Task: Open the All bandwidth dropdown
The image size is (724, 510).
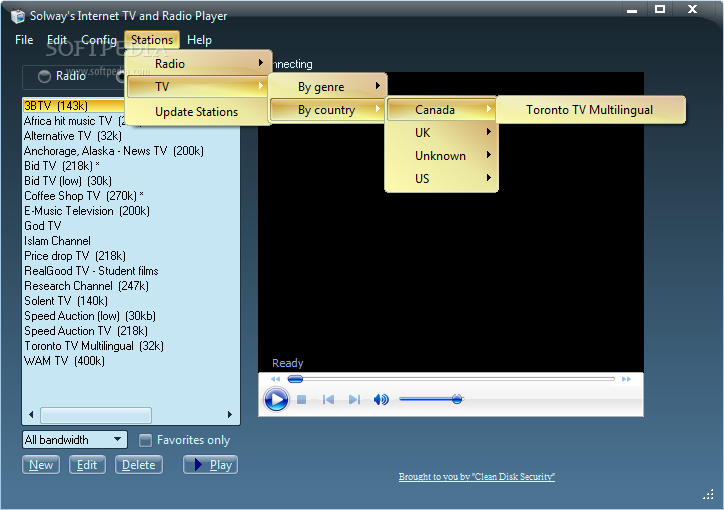Action: (x=75, y=440)
